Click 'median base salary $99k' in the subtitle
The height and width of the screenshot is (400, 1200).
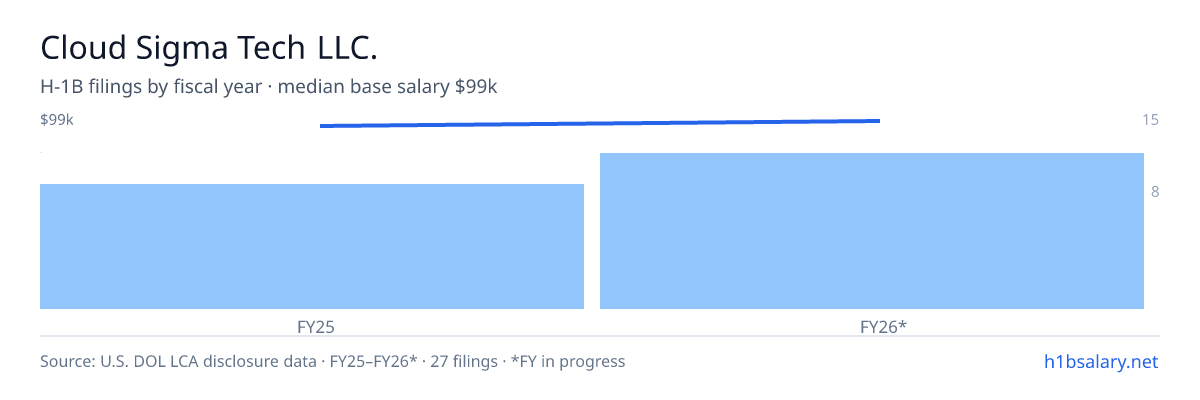[387, 87]
